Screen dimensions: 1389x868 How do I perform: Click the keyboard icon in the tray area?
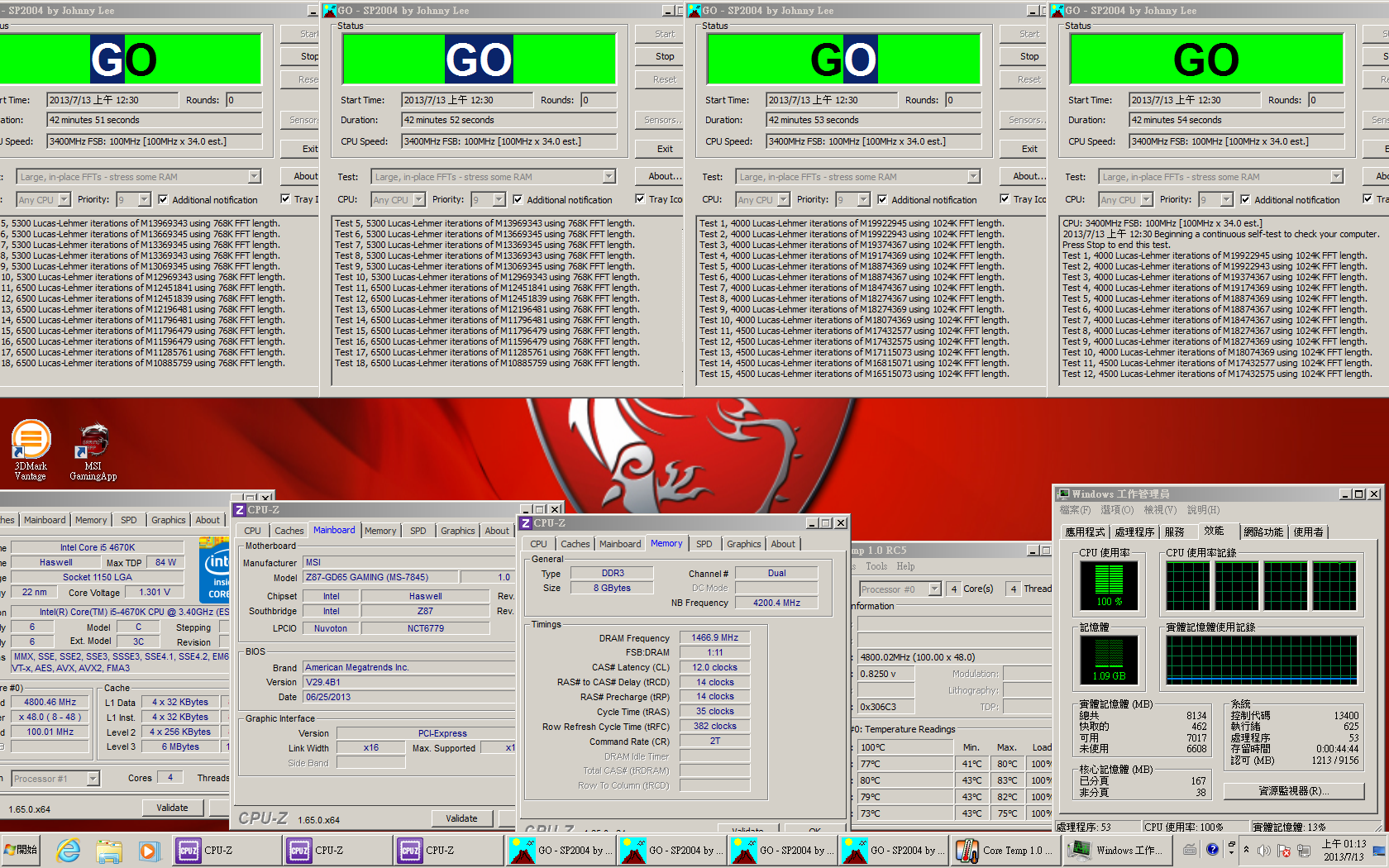click(x=1190, y=849)
